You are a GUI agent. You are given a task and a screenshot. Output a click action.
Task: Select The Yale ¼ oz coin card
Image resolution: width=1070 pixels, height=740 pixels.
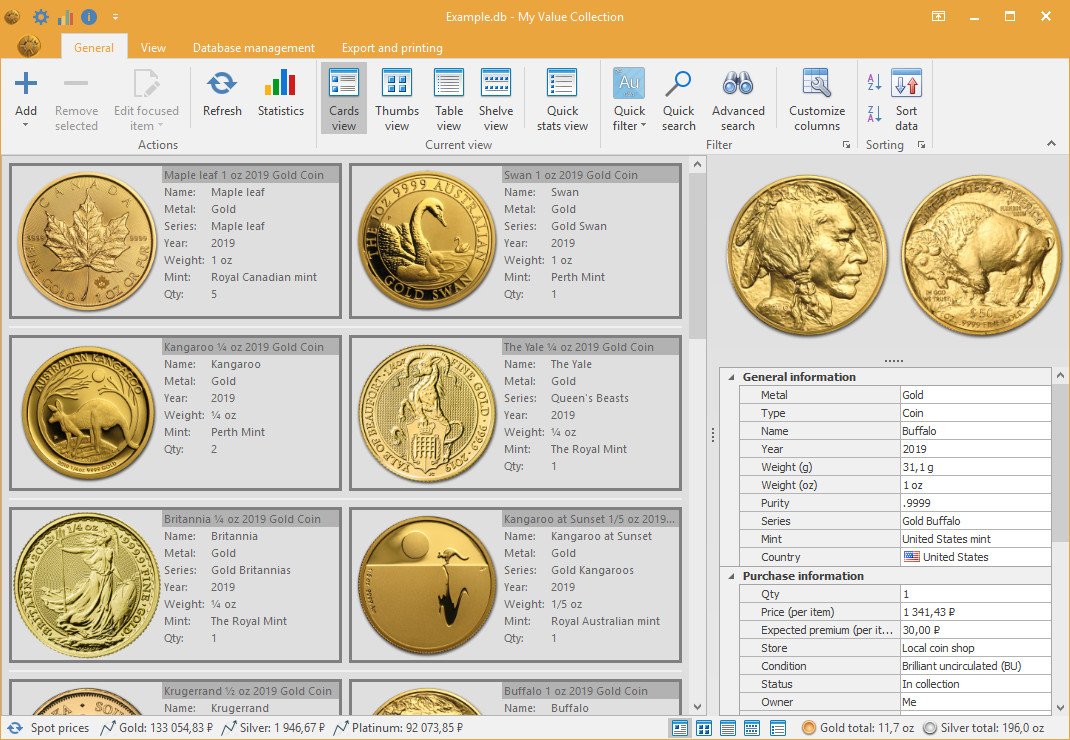[515, 412]
